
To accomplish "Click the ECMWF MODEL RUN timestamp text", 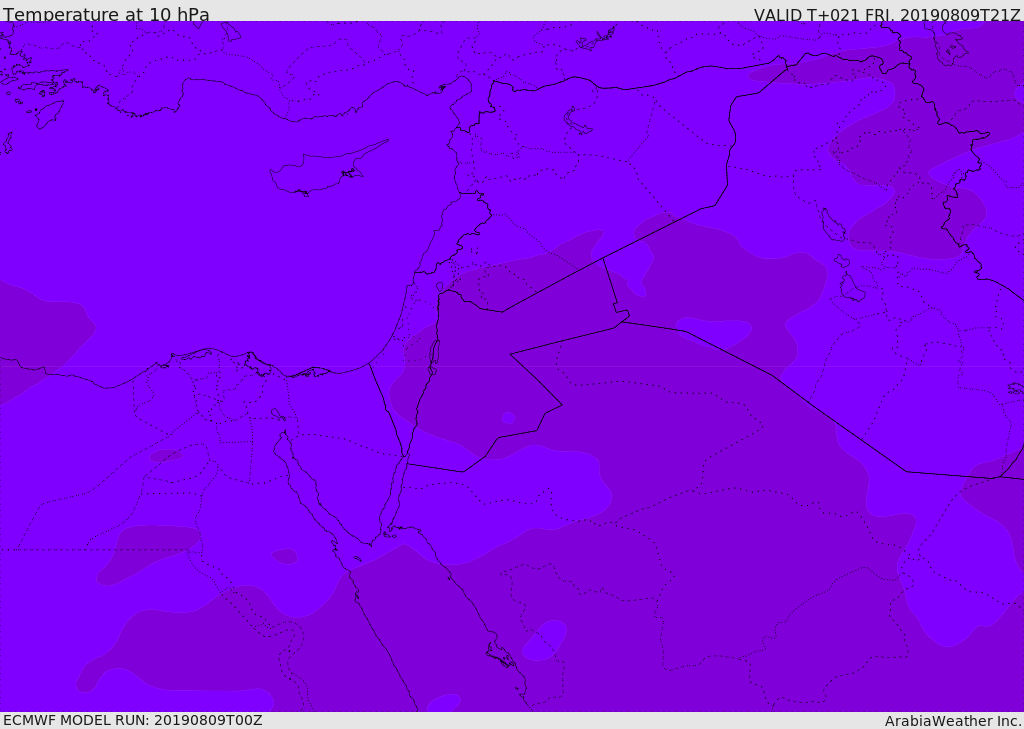I will point(132,720).
